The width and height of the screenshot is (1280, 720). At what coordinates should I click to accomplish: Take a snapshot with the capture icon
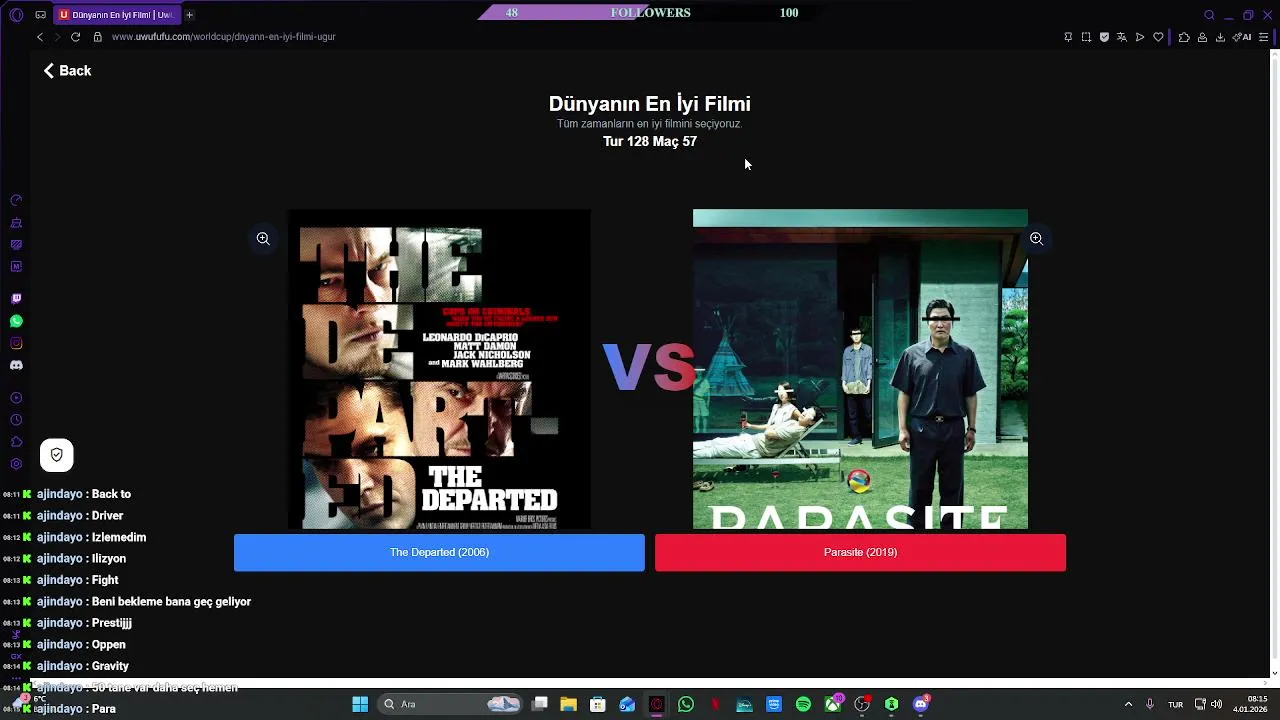(x=1086, y=37)
